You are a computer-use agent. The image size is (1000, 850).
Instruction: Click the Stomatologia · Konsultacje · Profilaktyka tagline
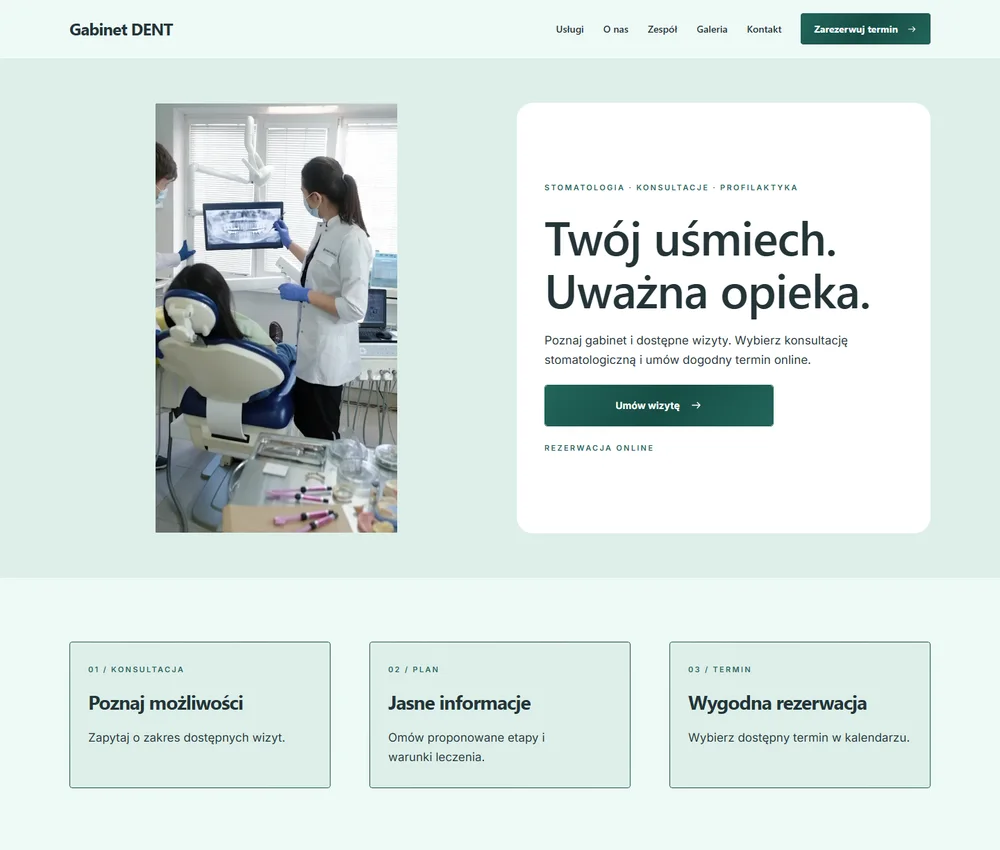coord(671,187)
